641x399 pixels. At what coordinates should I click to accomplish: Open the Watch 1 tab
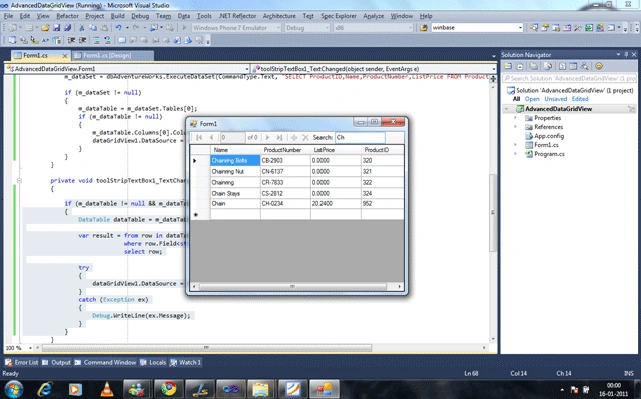click(x=186, y=362)
